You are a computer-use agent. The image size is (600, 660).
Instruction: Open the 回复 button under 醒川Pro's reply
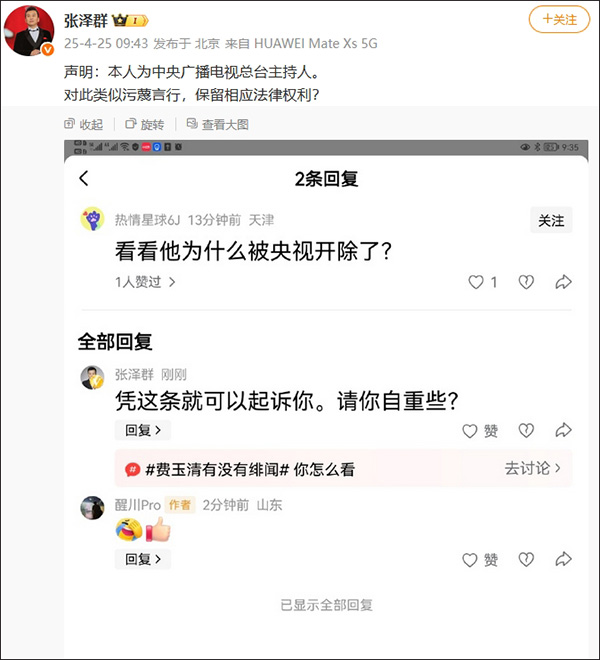tap(142, 559)
